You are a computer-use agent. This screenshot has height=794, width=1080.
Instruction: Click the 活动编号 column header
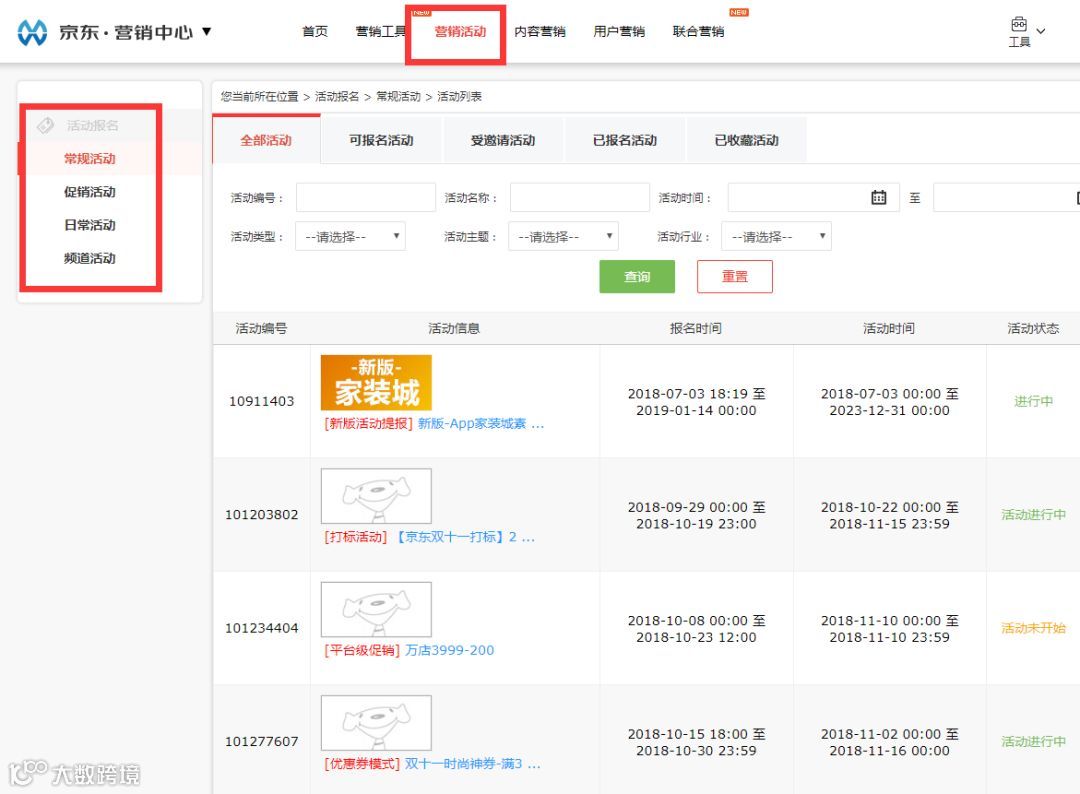tap(261, 328)
